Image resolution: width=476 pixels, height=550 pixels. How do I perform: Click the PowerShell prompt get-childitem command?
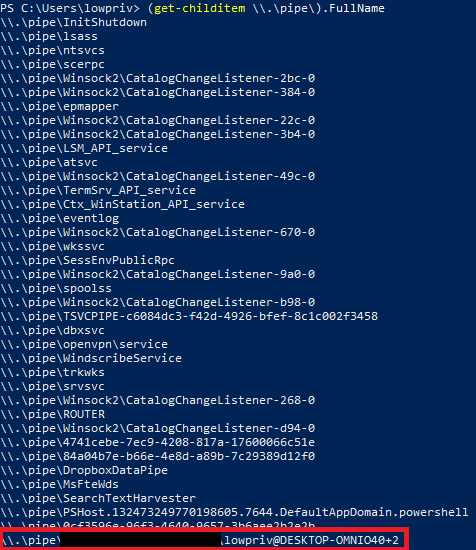click(266, 8)
